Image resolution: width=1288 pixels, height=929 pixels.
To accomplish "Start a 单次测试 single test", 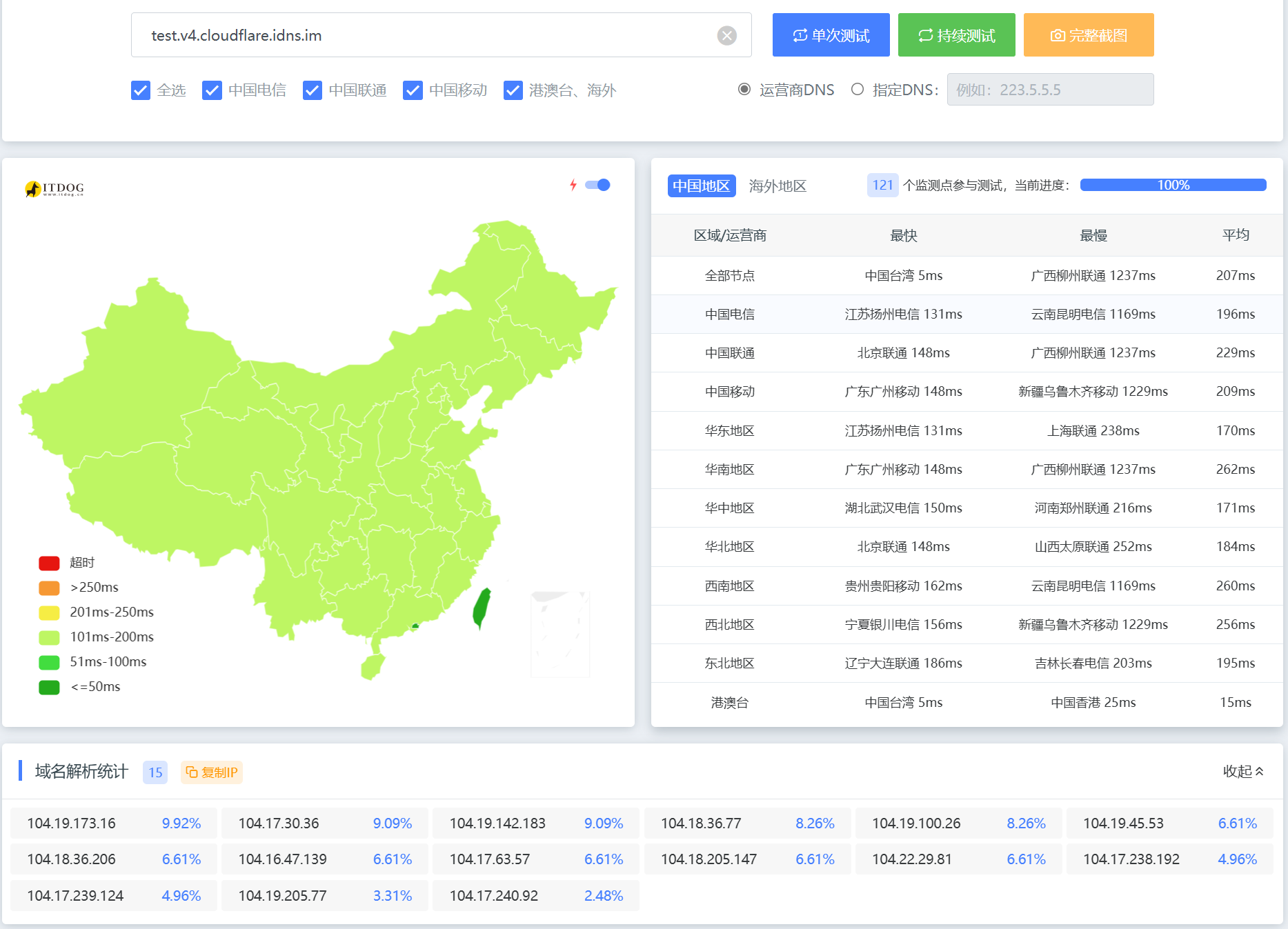I will [831, 35].
